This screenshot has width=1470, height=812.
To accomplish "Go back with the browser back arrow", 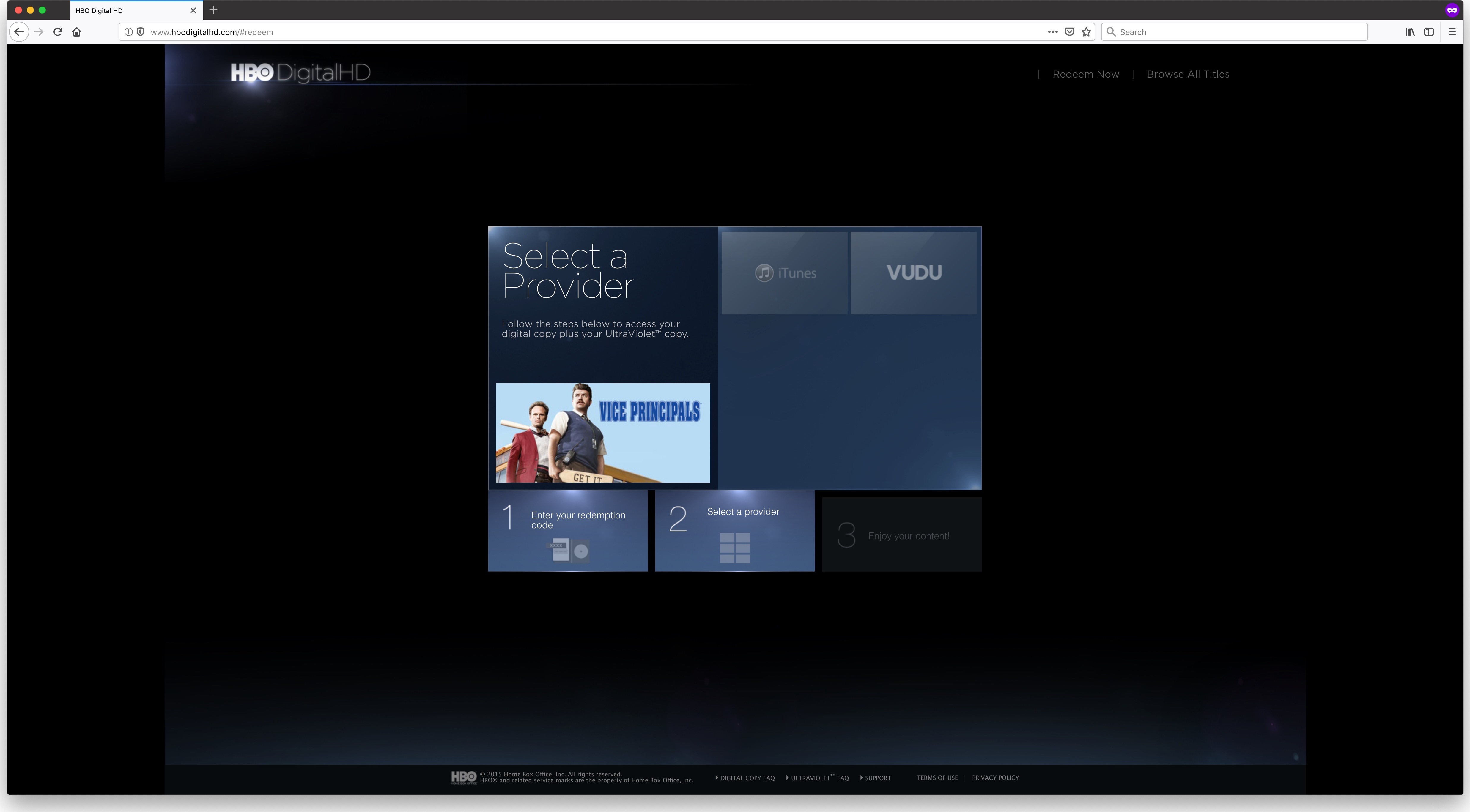I will coord(19,32).
